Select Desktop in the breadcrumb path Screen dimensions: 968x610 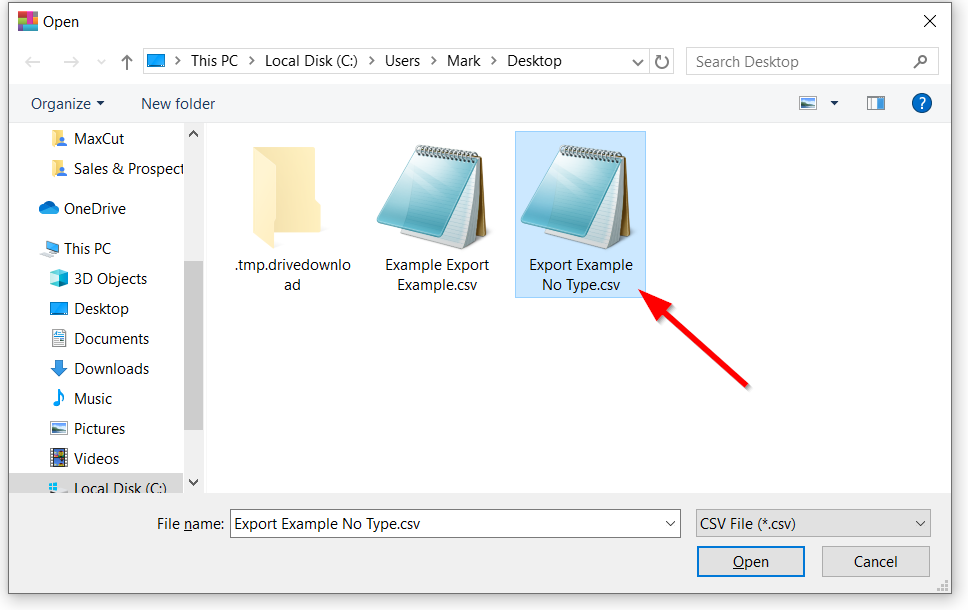coord(535,61)
